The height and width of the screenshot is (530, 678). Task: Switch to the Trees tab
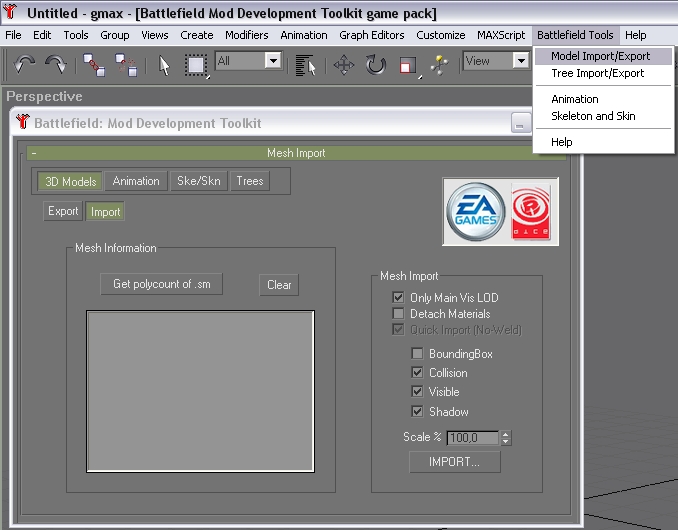[x=250, y=181]
